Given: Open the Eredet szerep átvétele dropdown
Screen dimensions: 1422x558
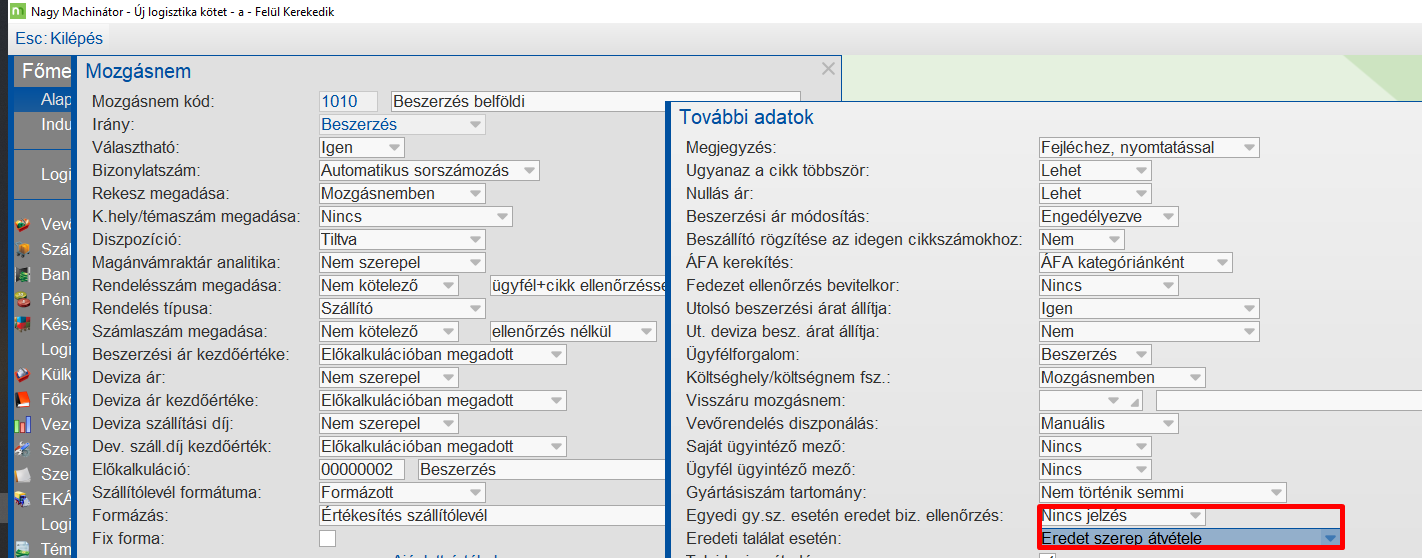Looking at the screenshot, I should coord(1190,538).
